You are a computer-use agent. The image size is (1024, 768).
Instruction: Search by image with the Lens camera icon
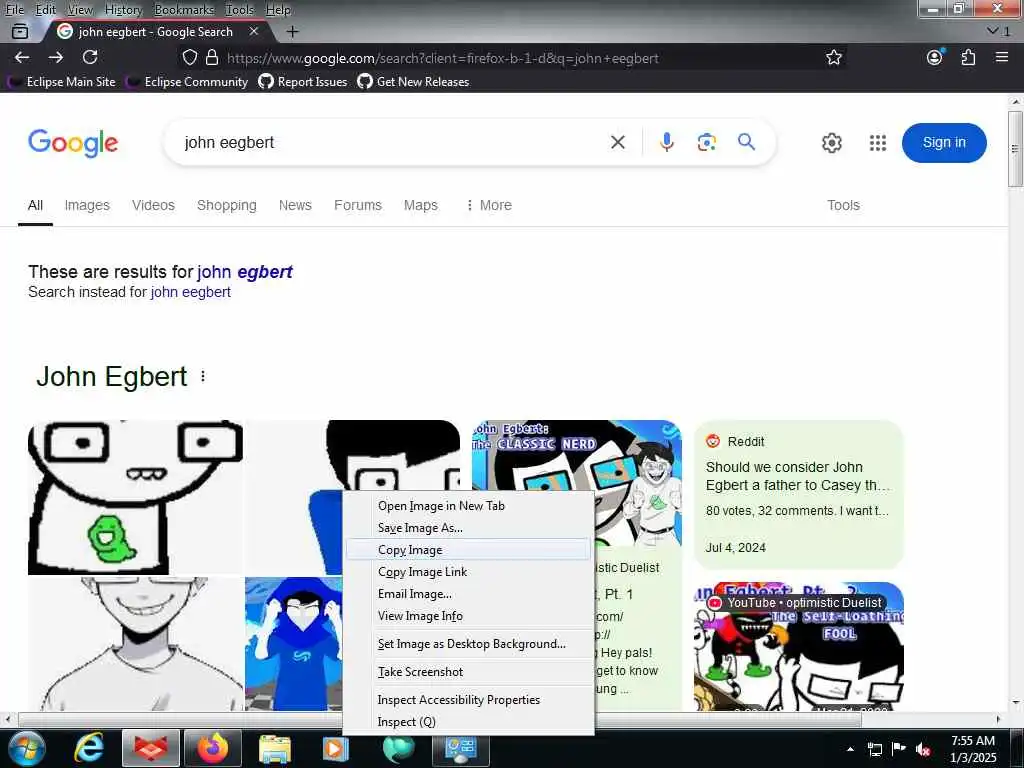(707, 142)
